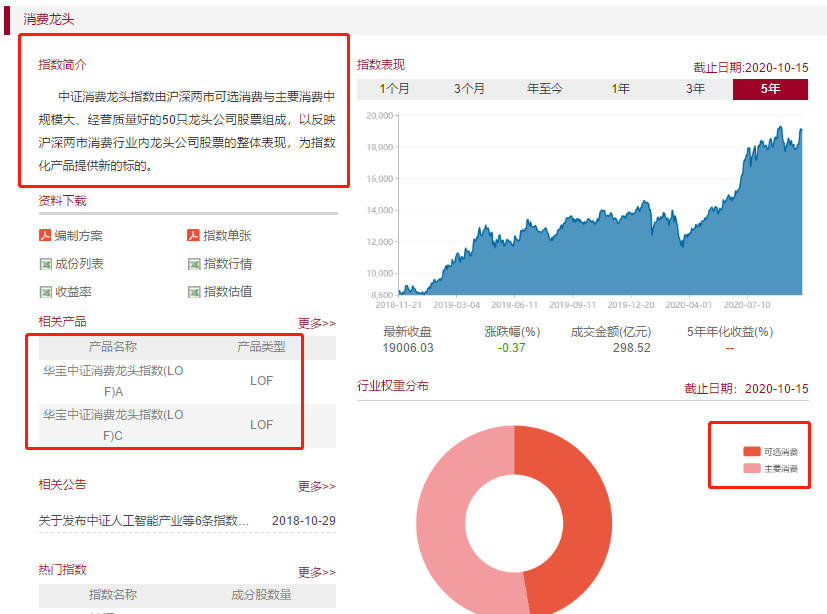Click the blue index performance area chart

pyautogui.click(x=600, y=253)
